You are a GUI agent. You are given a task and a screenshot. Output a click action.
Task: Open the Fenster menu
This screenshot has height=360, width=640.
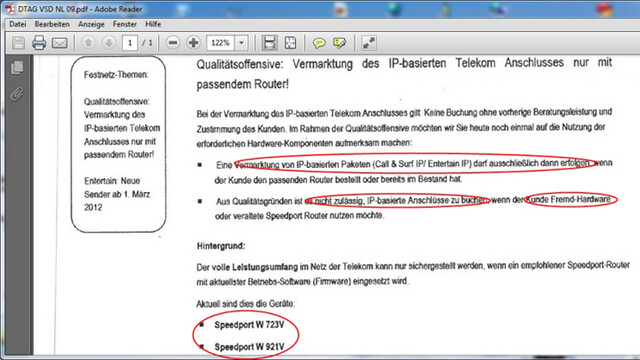[x=124, y=24]
